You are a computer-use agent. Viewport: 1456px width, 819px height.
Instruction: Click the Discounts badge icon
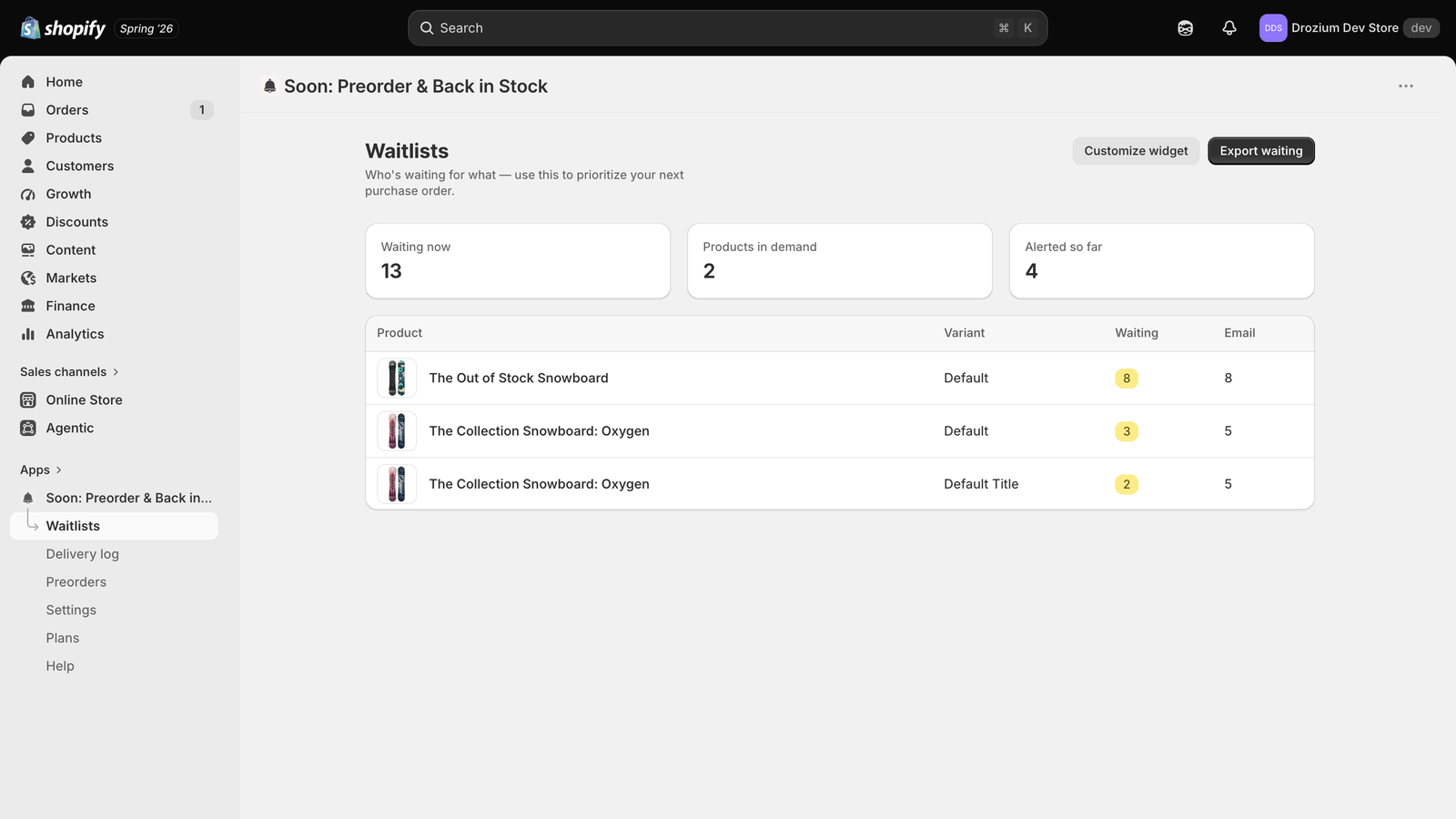(x=28, y=222)
